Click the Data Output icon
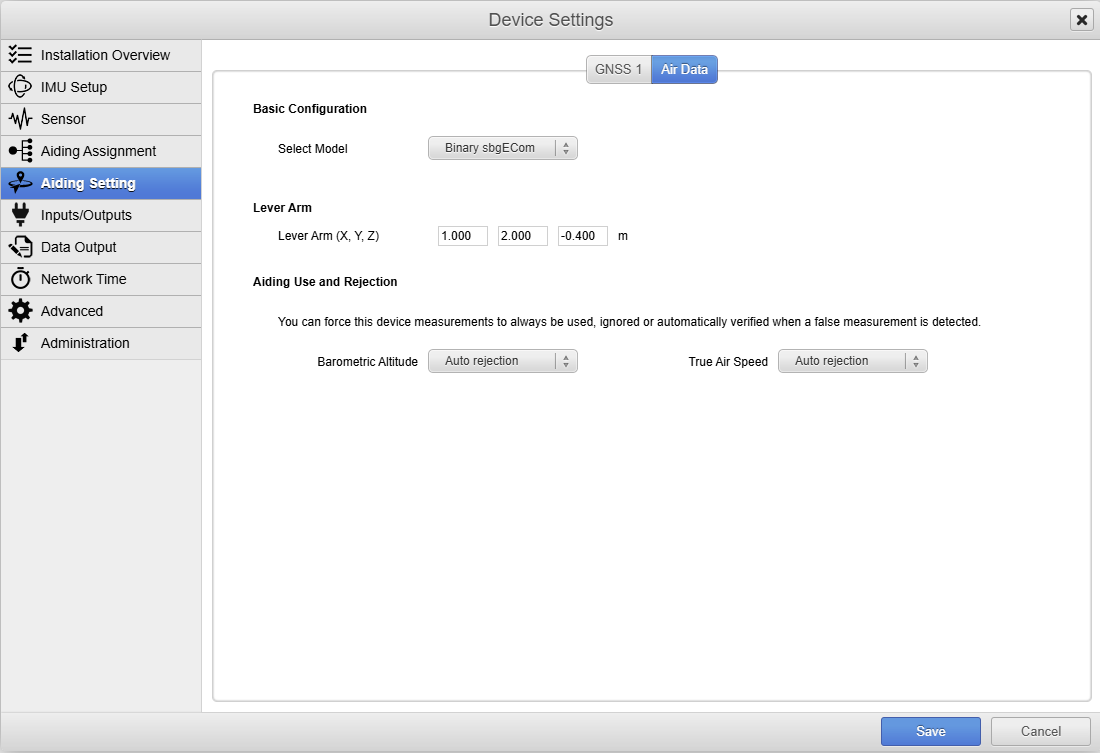Screen dimensions: 1100x753 point(20,247)
